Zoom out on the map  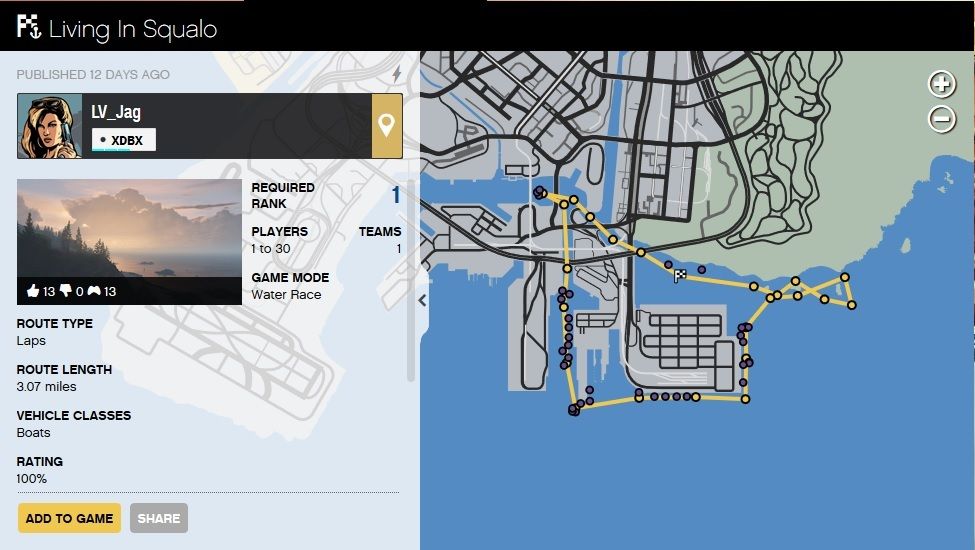click(942, 119)
